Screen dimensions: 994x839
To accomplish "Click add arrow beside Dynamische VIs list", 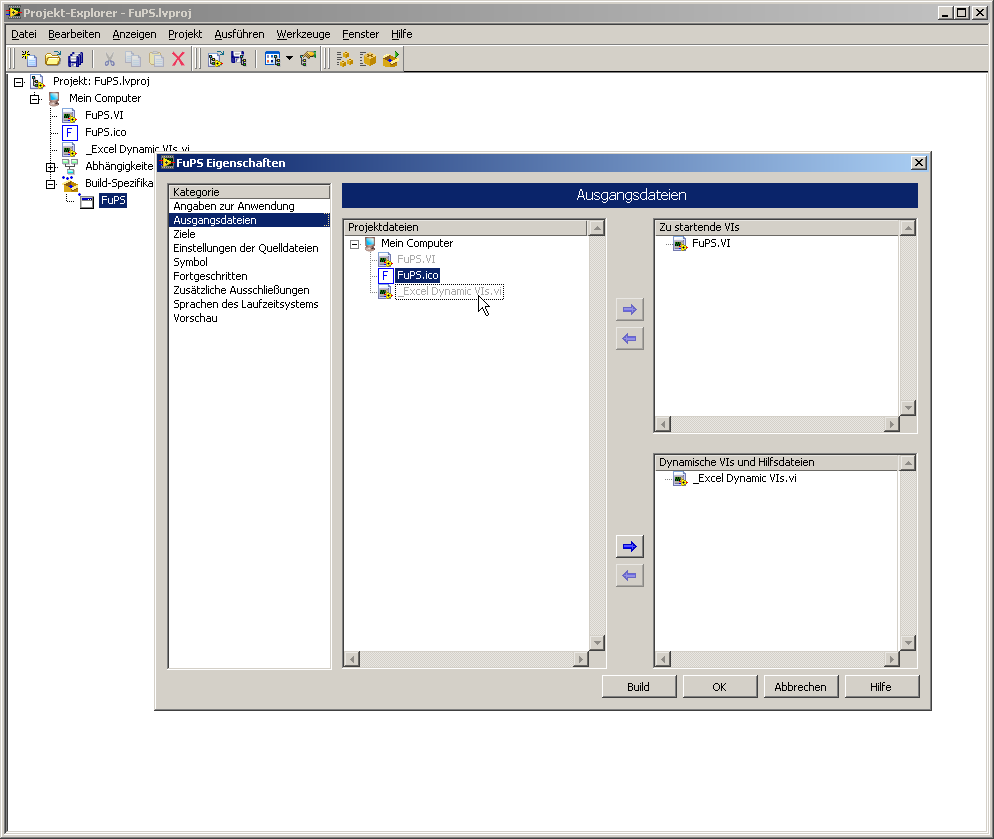I will 630,547.
